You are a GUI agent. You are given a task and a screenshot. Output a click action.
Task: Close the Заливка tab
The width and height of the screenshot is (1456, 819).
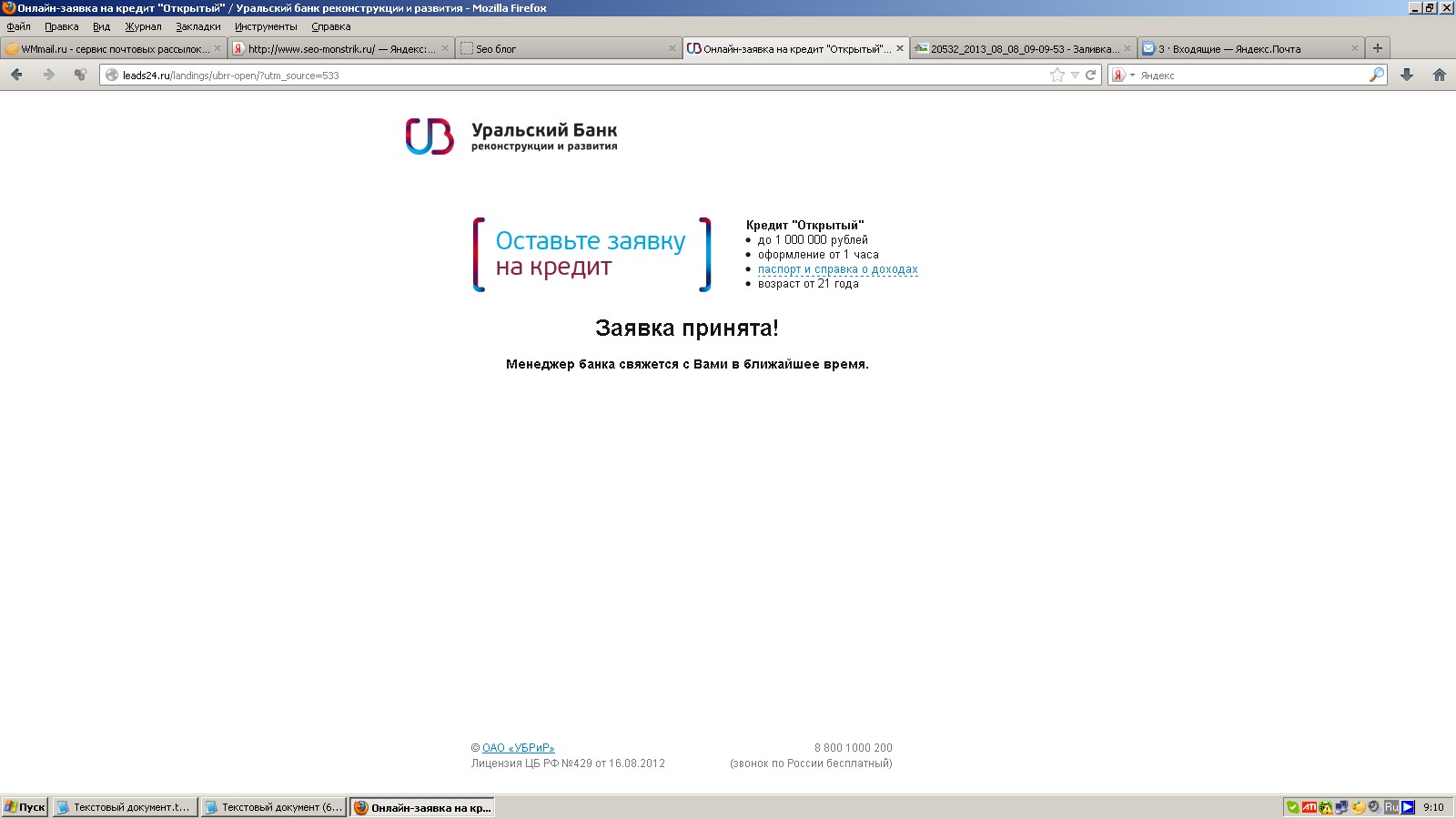1127,48
